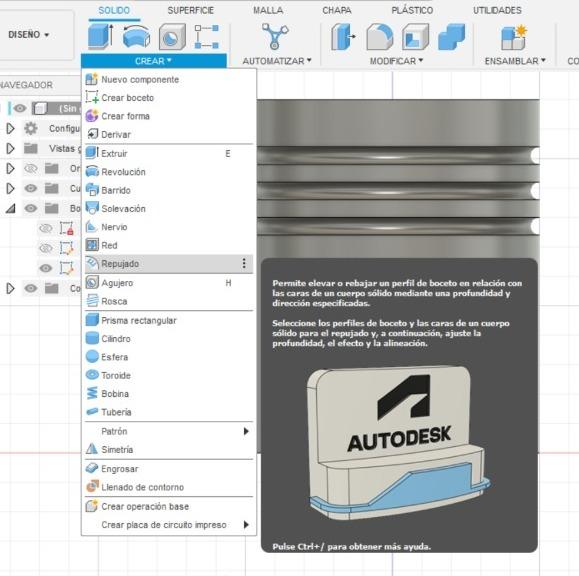Open the Patrón submenu

coord(169,431)
